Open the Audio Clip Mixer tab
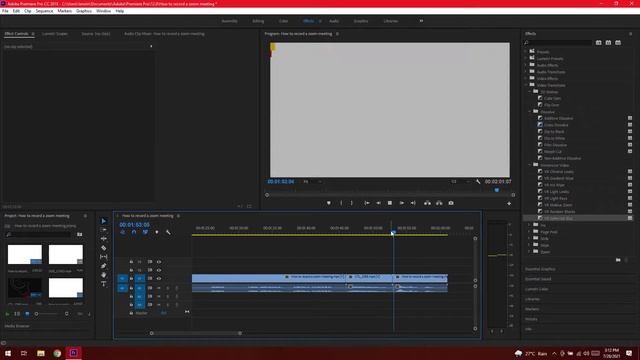Image resolution: width=640 pixels, height=360 pixels. coord(164,34)
